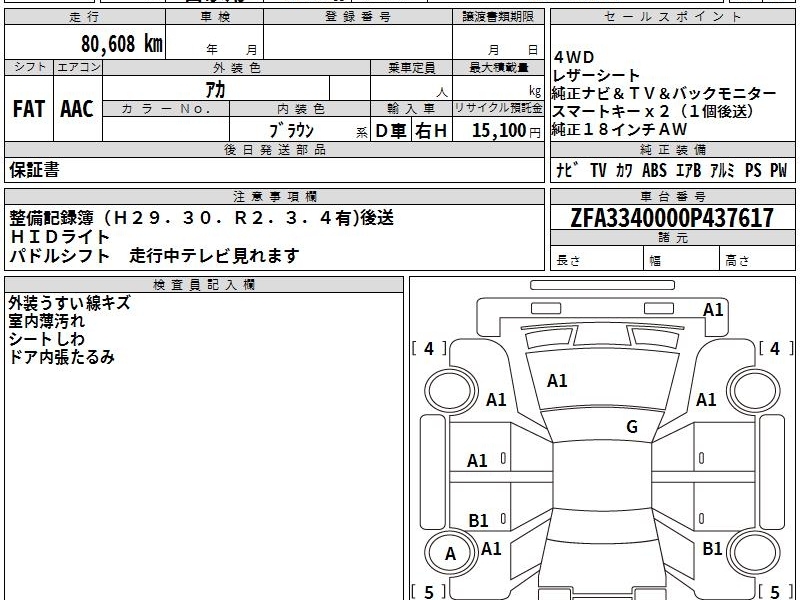Click the B1 mark on the left door

coord(479,520)
